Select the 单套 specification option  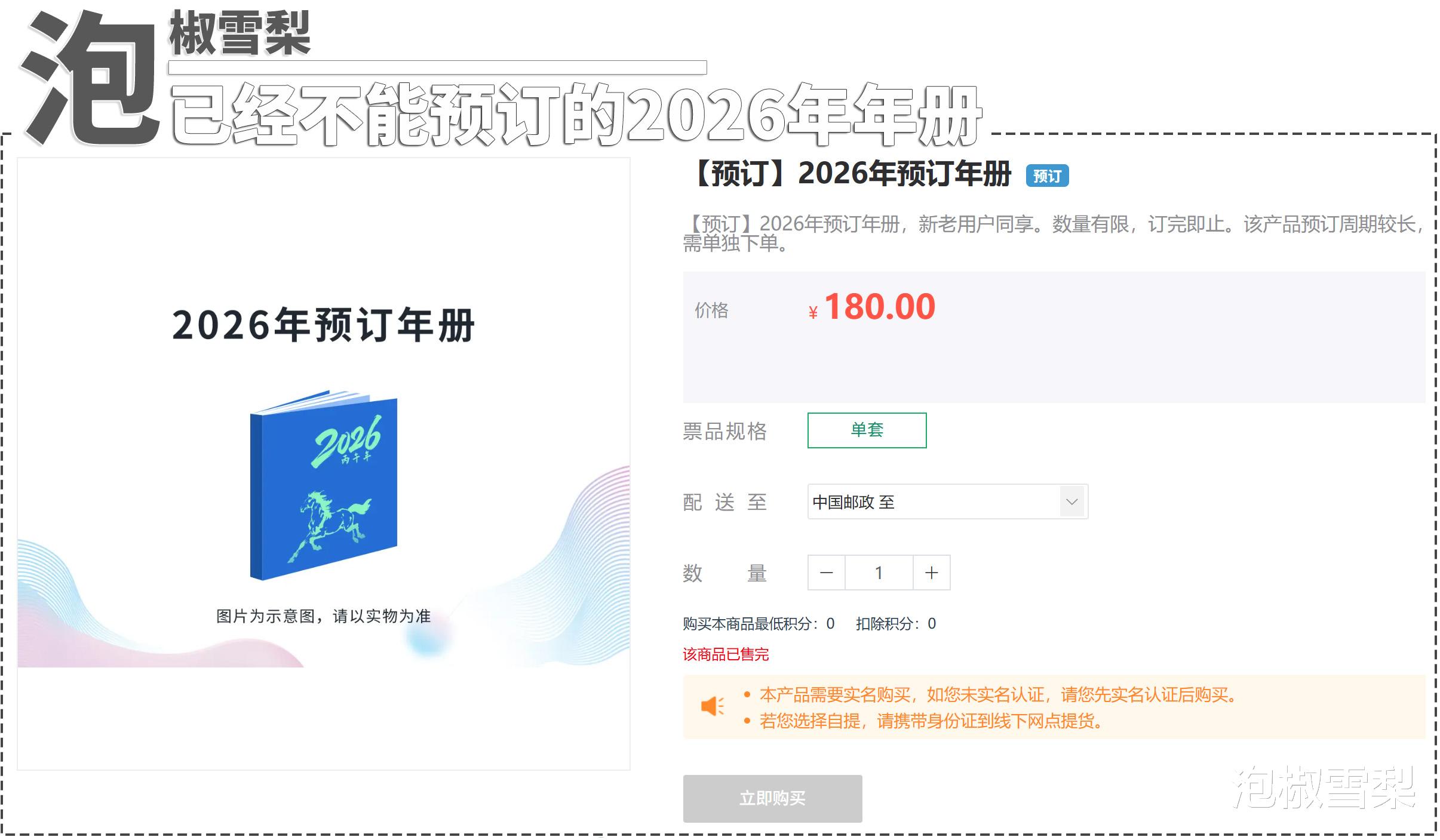click(867, 430)
